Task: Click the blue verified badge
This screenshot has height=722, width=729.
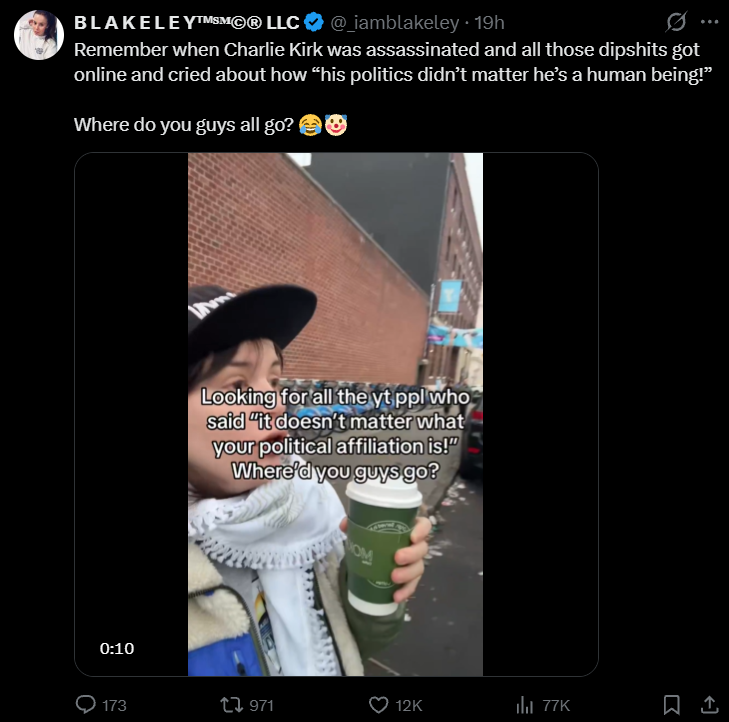Action: [x=314, y=22]
